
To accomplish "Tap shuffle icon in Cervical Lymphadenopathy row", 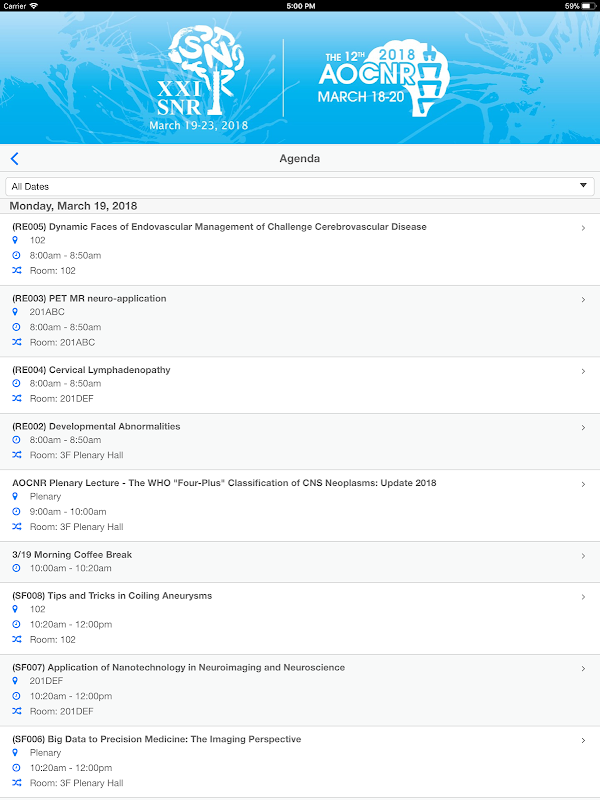I will pos(17,398).
